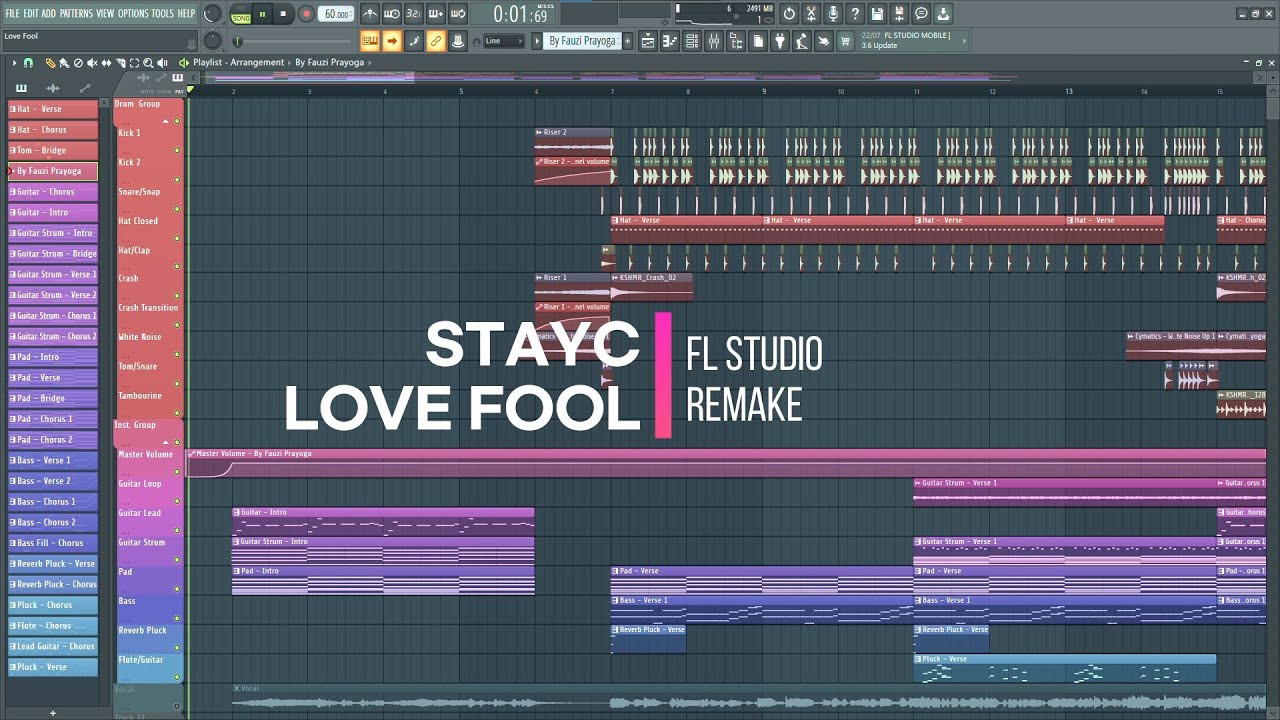Toggle step editing mode arrow icon

(x=392, y=41)
